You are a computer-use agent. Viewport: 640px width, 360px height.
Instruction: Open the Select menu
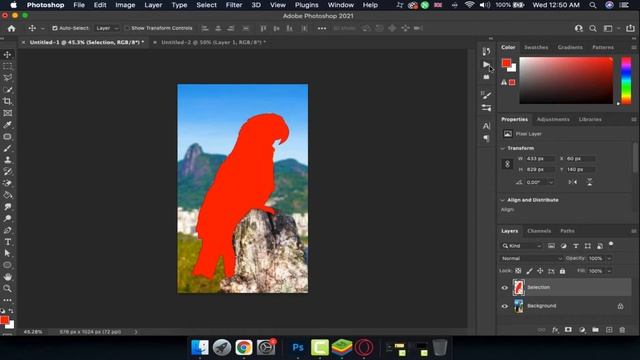coord(206,5)
